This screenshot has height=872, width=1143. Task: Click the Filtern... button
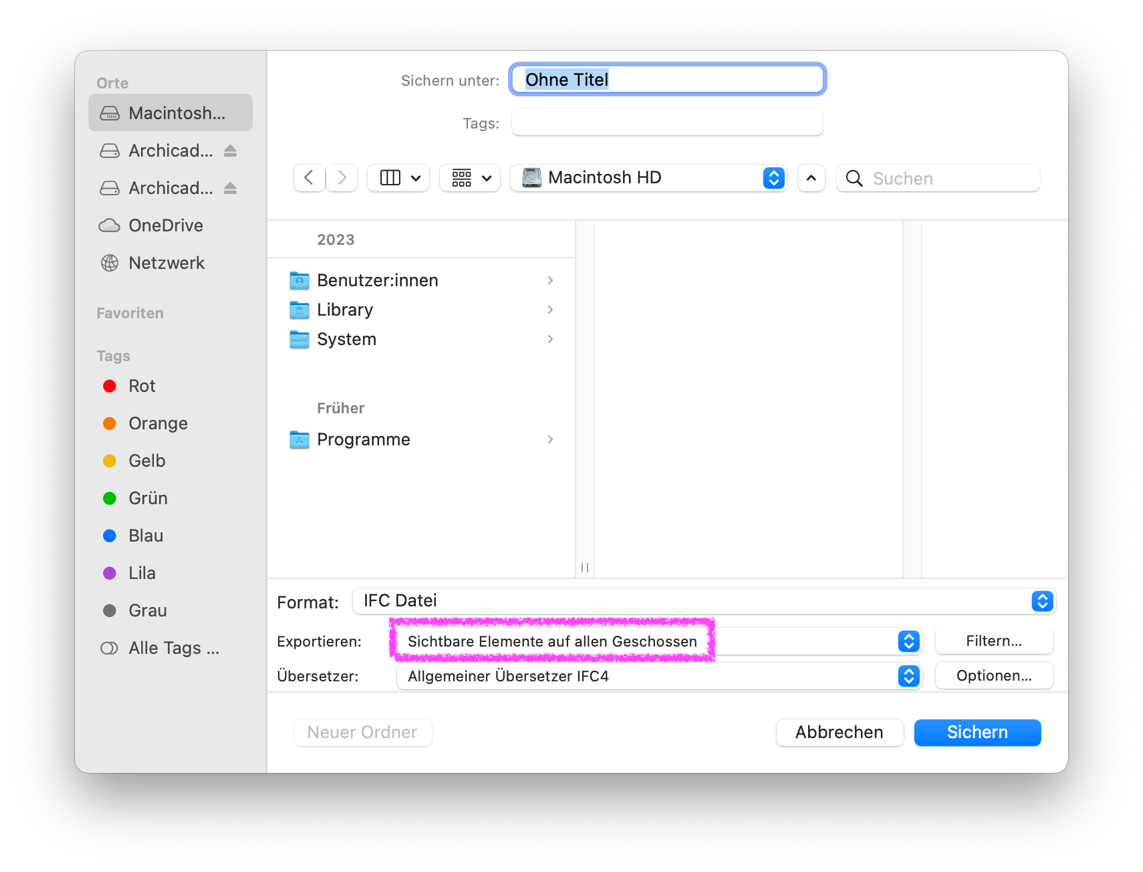tap(994, 641)
